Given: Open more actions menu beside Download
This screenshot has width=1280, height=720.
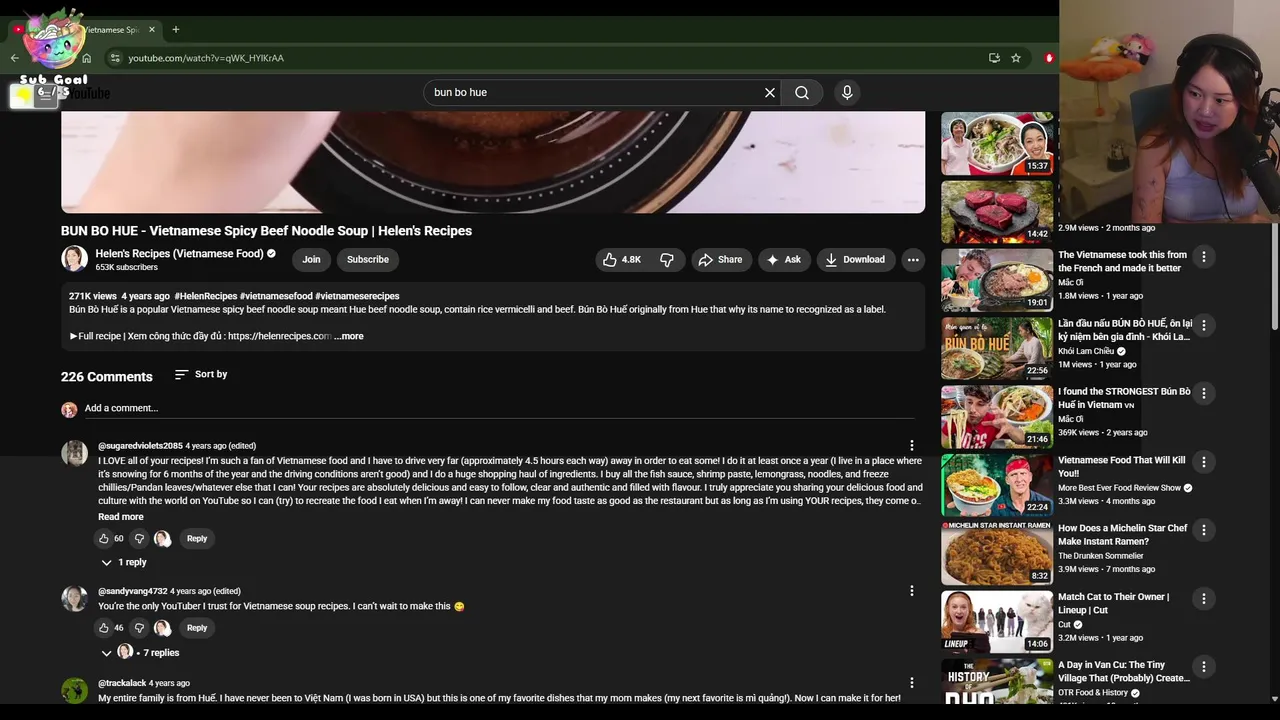Looking at the screenshot, I should [x=913, y=259].
